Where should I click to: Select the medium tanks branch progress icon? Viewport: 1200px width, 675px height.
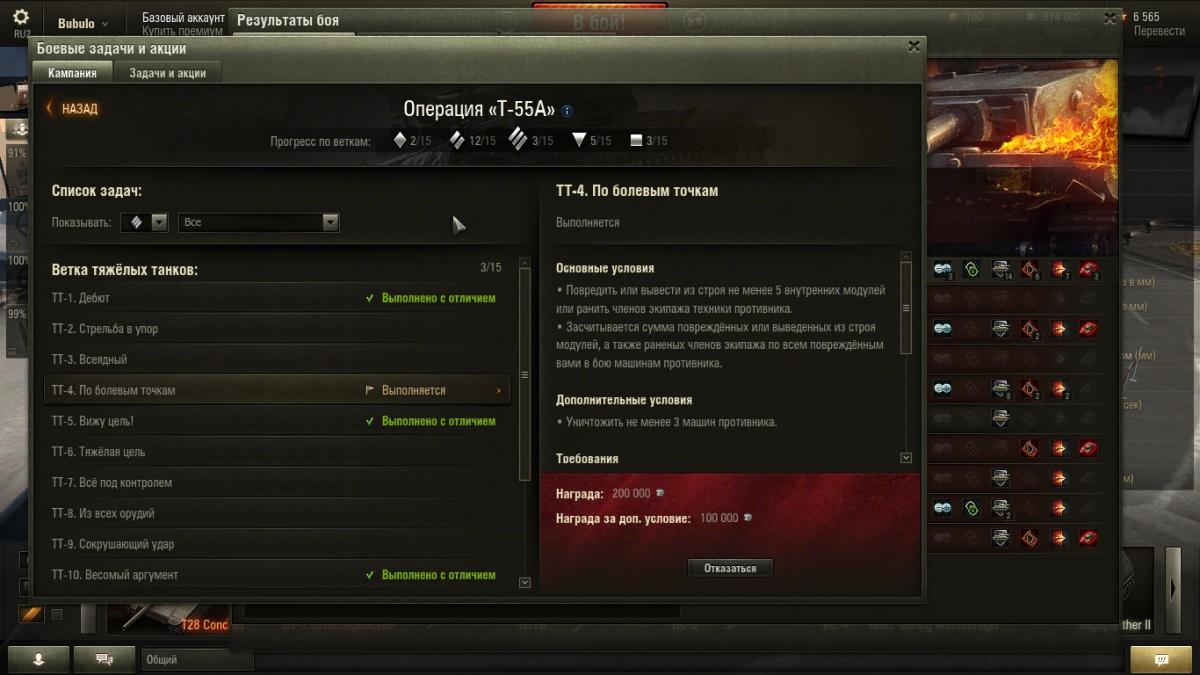457,140
